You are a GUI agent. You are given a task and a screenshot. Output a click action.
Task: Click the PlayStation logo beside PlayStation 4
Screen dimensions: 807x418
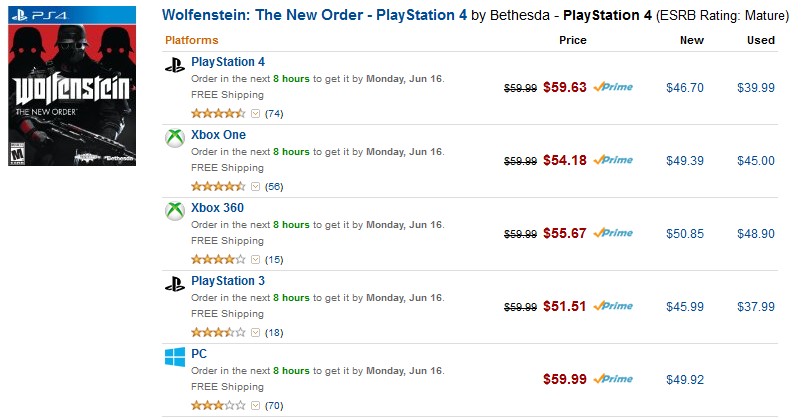175,65
